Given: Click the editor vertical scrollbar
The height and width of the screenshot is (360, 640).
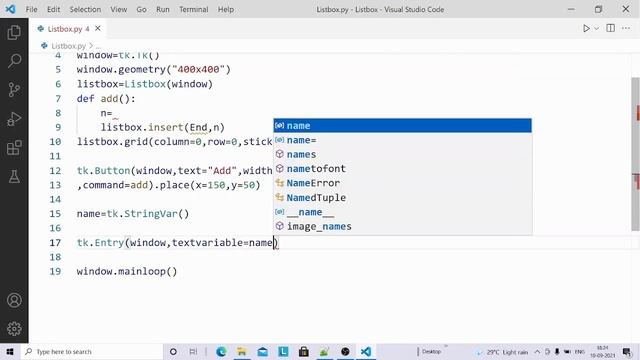Looking at the screenshot, I should tap(635, 154).
